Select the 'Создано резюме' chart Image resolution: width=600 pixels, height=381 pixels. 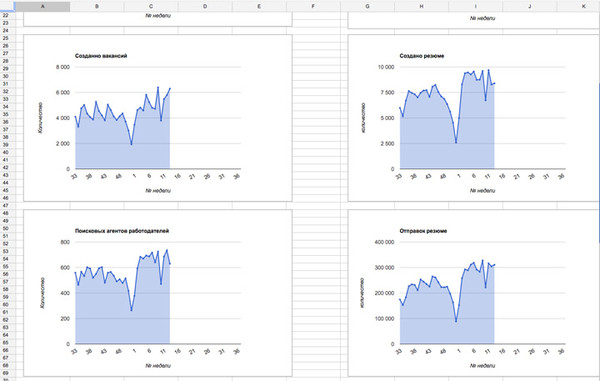tap(474, 118)
